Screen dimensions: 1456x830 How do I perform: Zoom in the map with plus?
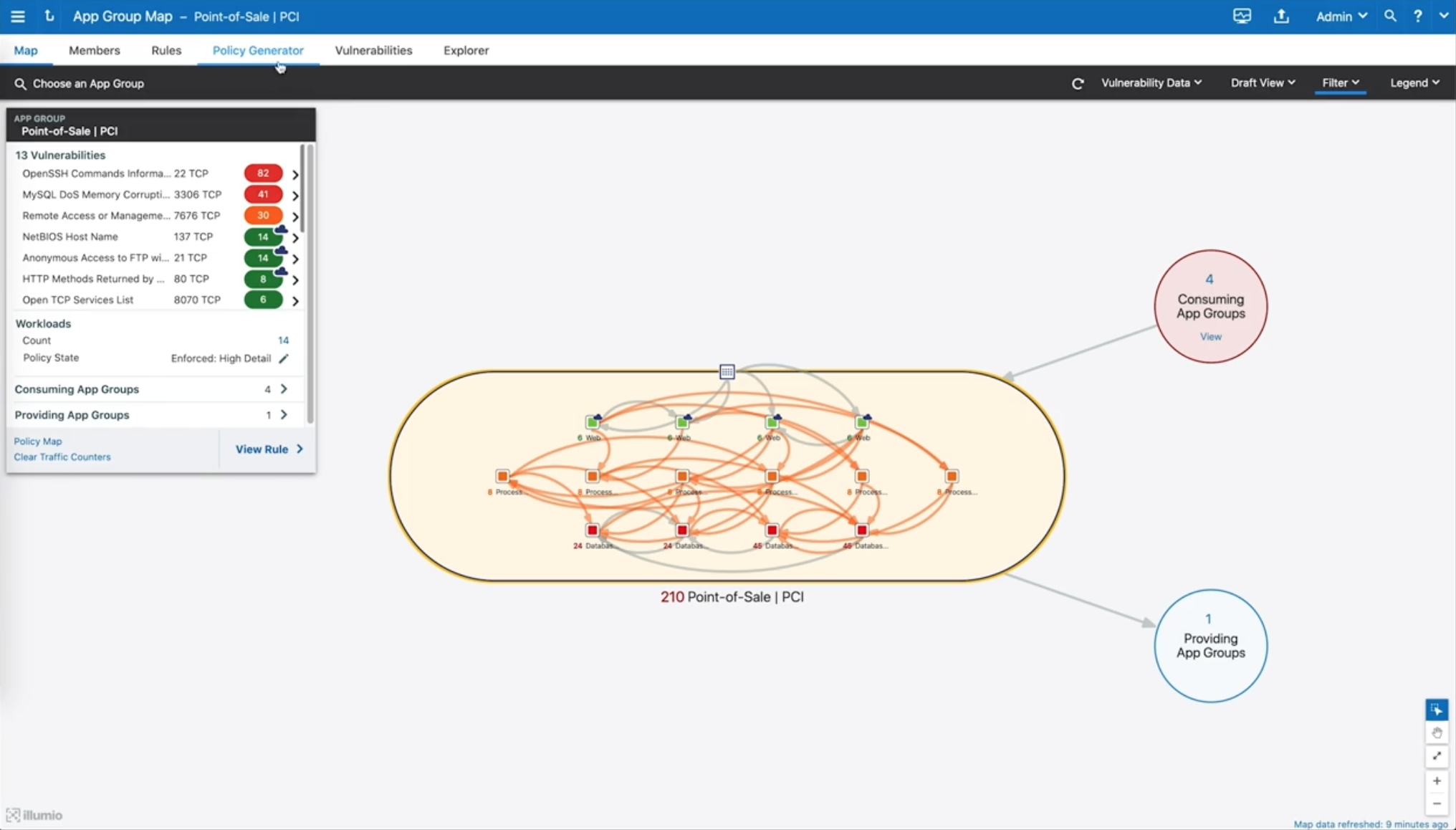[x=1436, y=781]
